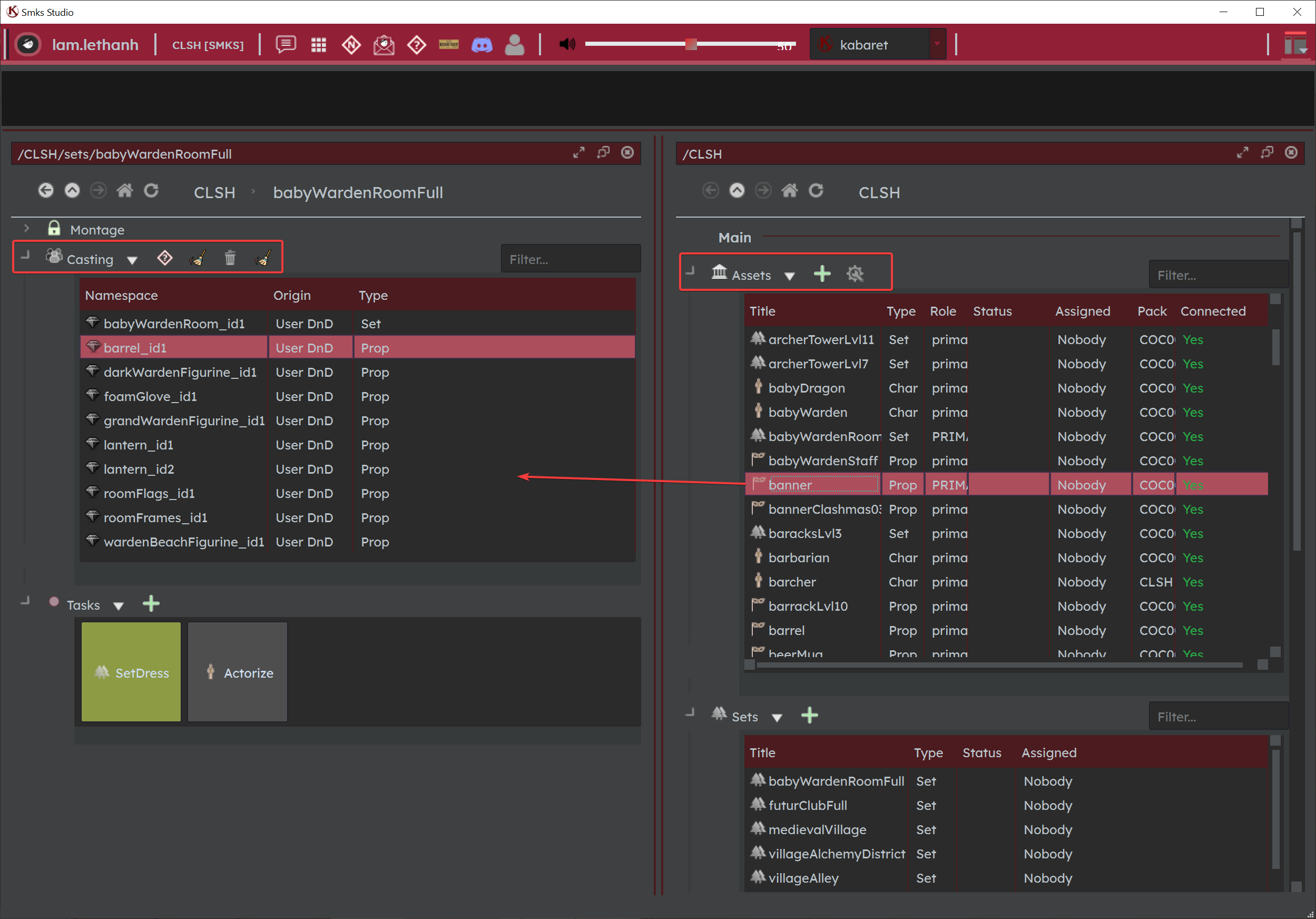Collapse the Casting section
The width and height of the screenshot is (1316, 919).
point(25,256)
